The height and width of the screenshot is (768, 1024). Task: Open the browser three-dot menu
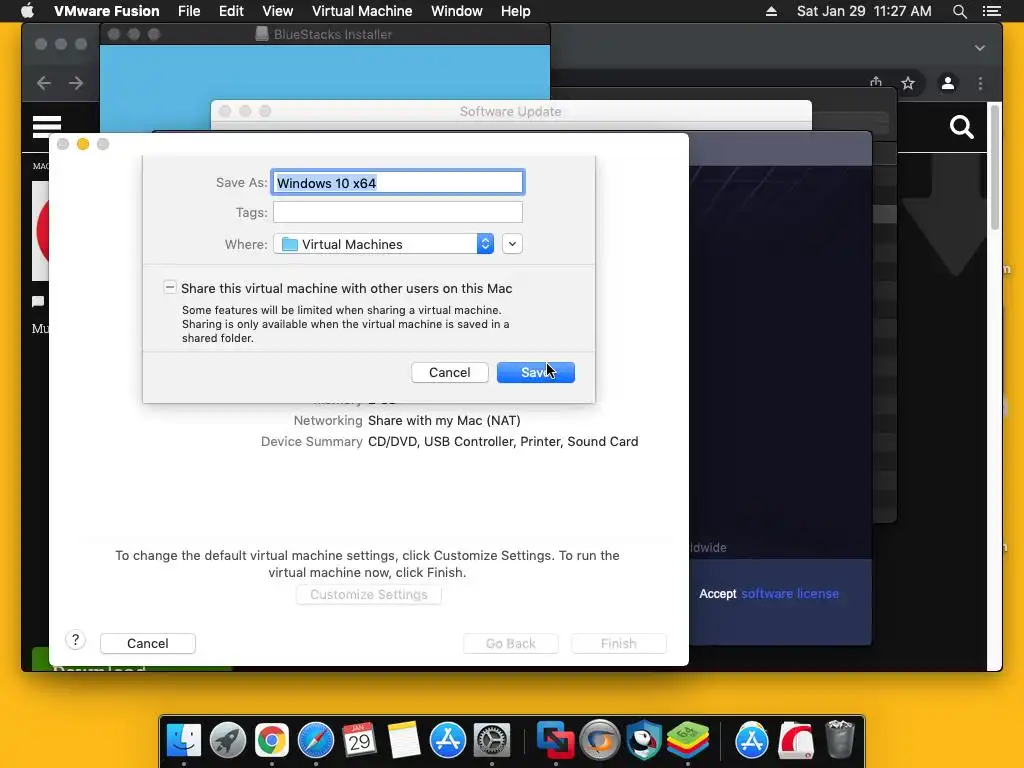[x=980, y=83]
